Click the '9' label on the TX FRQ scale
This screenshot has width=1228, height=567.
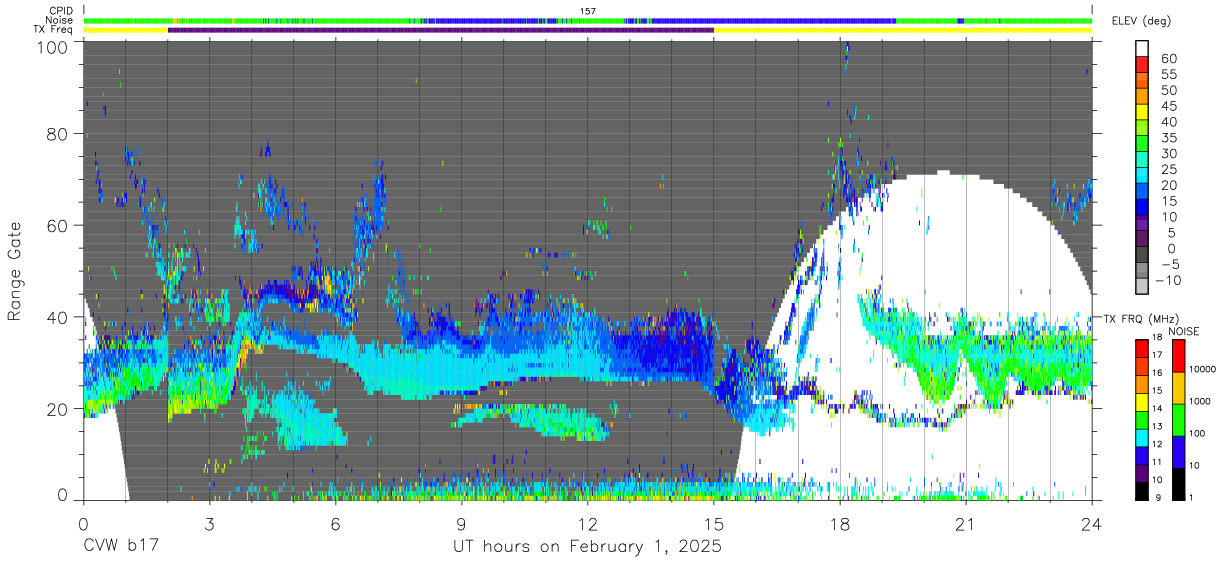click(x=1160, y=497)
